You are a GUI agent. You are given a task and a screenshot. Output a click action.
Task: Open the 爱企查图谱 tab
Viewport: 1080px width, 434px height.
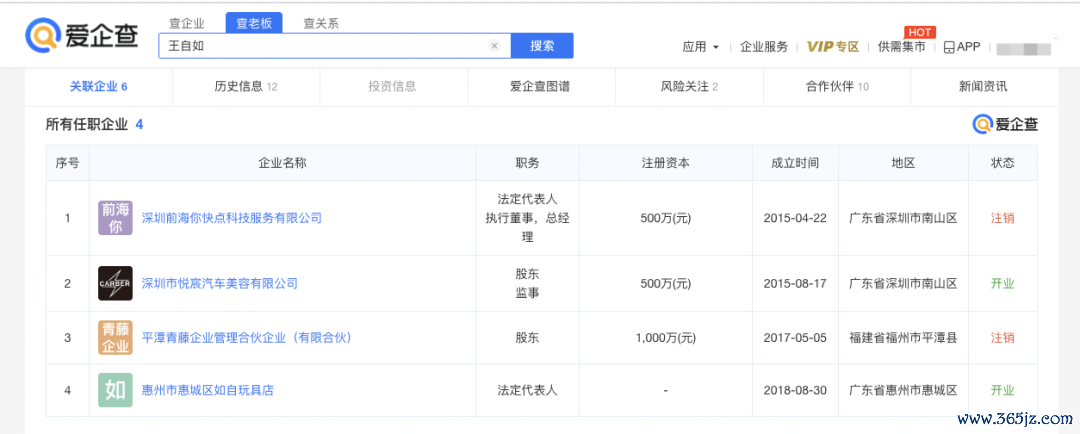[x=539, y=87]
